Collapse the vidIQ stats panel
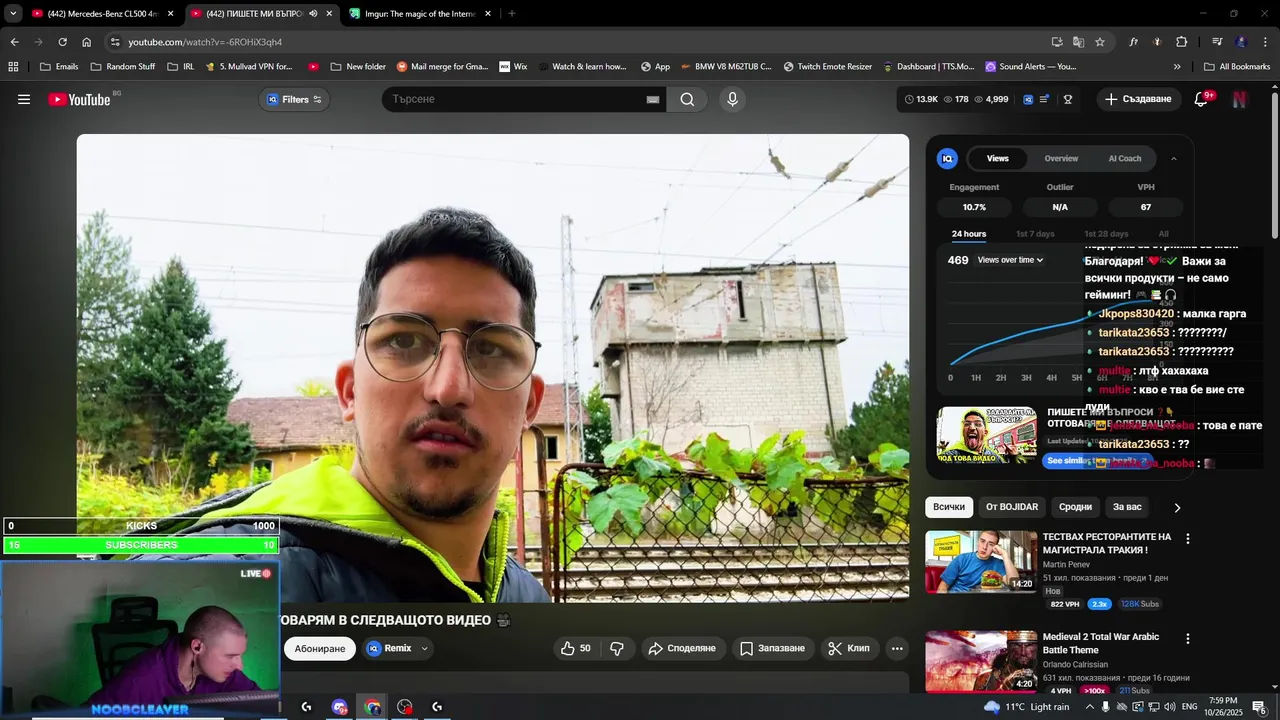The image size is (1280, 720). click(1174, 158)
